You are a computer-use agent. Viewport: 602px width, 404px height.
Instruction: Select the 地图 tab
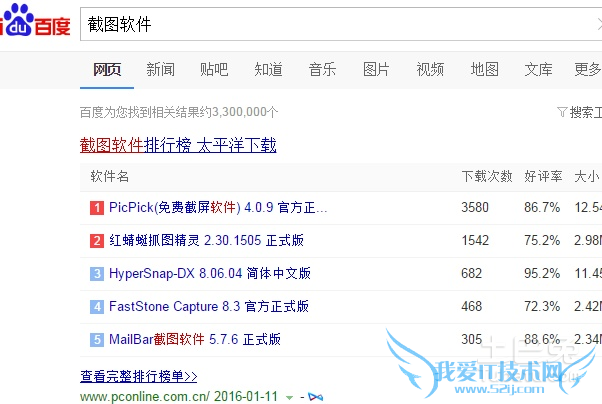point(485,70)
